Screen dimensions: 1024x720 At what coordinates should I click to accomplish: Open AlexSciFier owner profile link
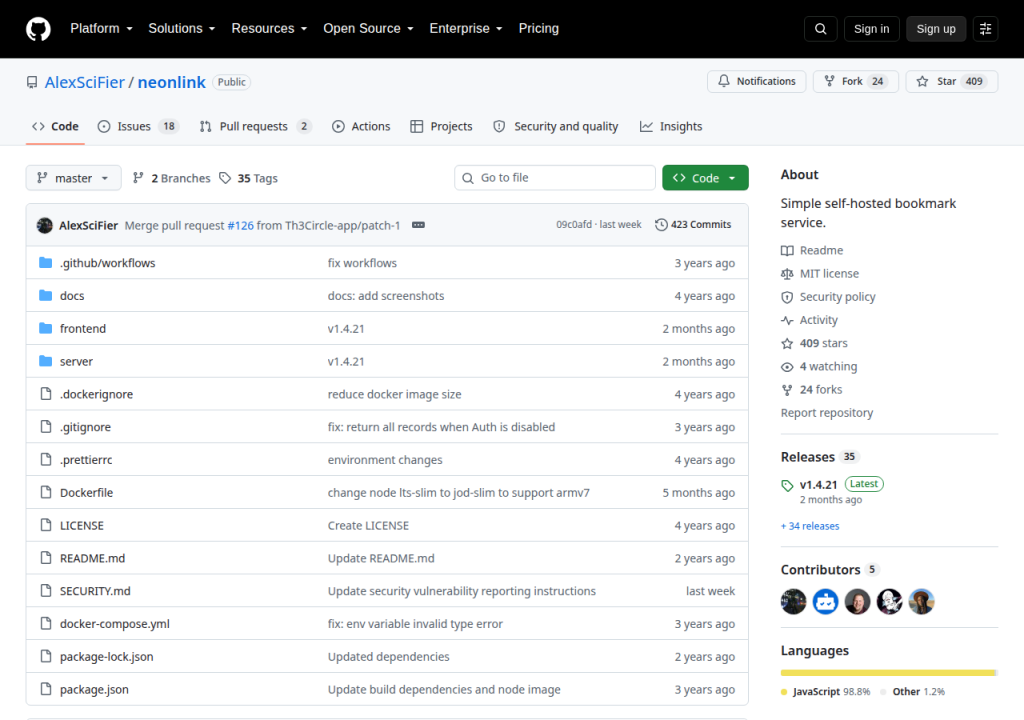click(x=84, y=82)
